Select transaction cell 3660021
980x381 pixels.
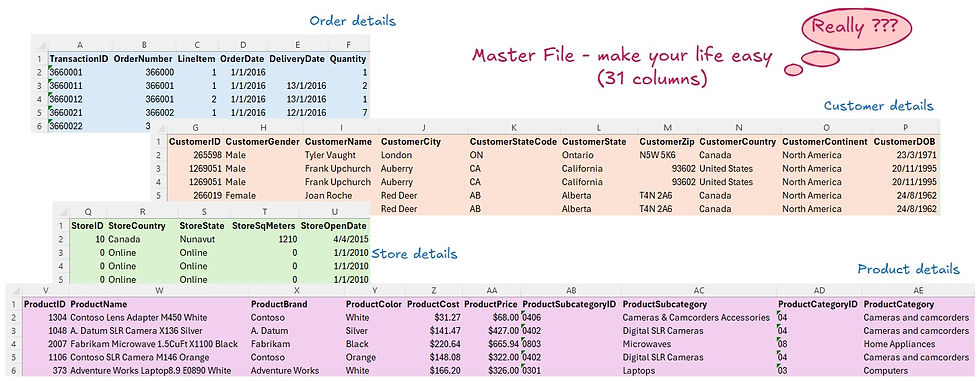(78, 113)
